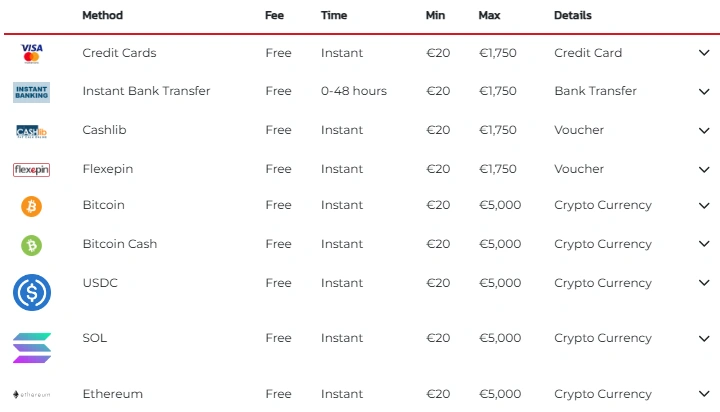This screenshot has height=412, width=720.
Task: Select the Instant Banking logo icon
Action: point(32,92)
